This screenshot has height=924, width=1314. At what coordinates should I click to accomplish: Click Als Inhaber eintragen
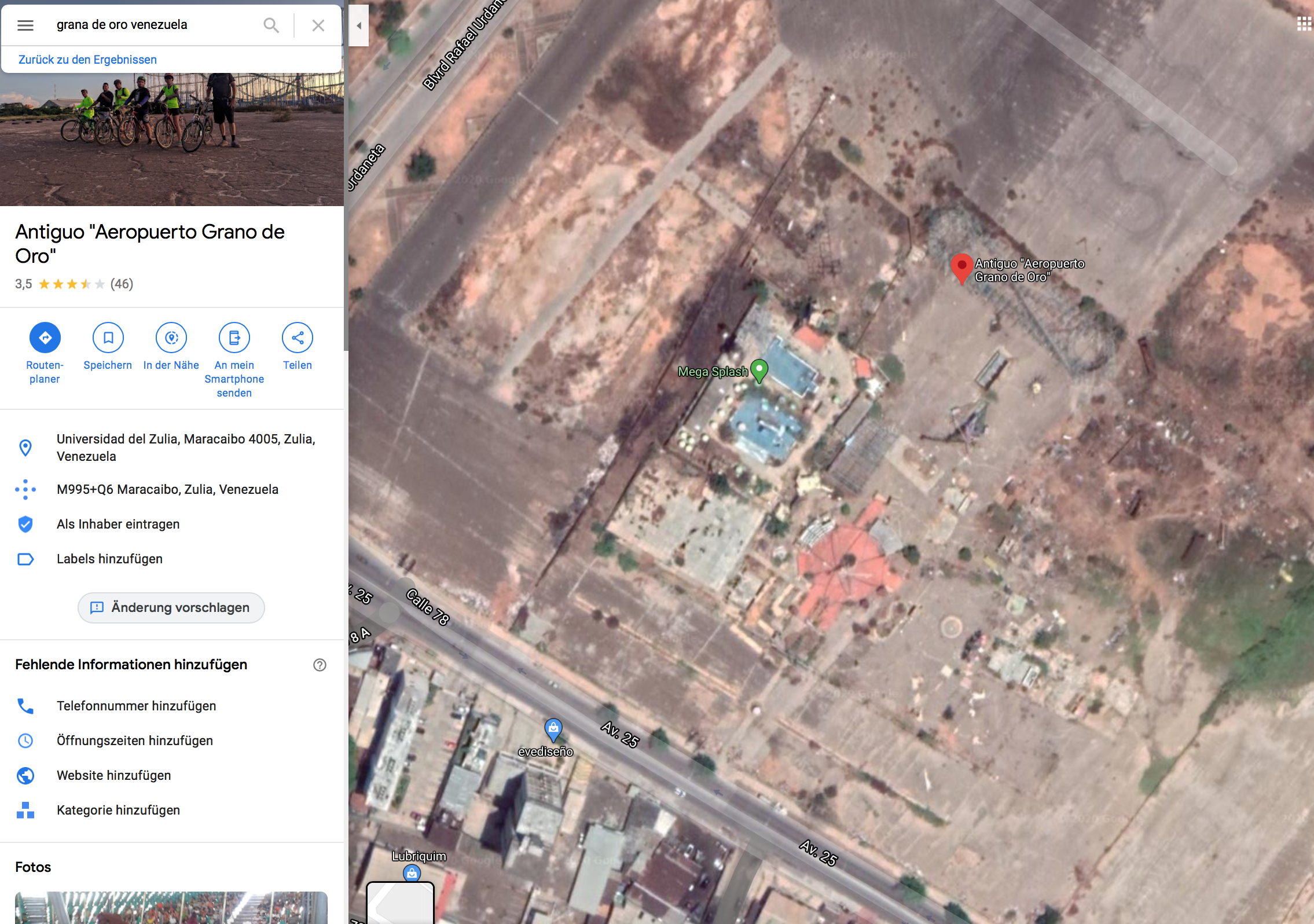118,524
